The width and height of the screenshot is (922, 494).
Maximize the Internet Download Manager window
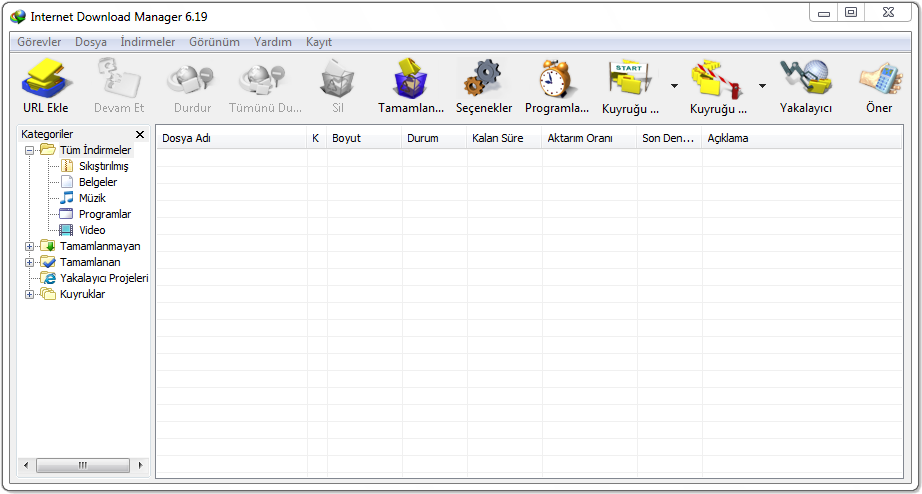(x=851, y=12)
